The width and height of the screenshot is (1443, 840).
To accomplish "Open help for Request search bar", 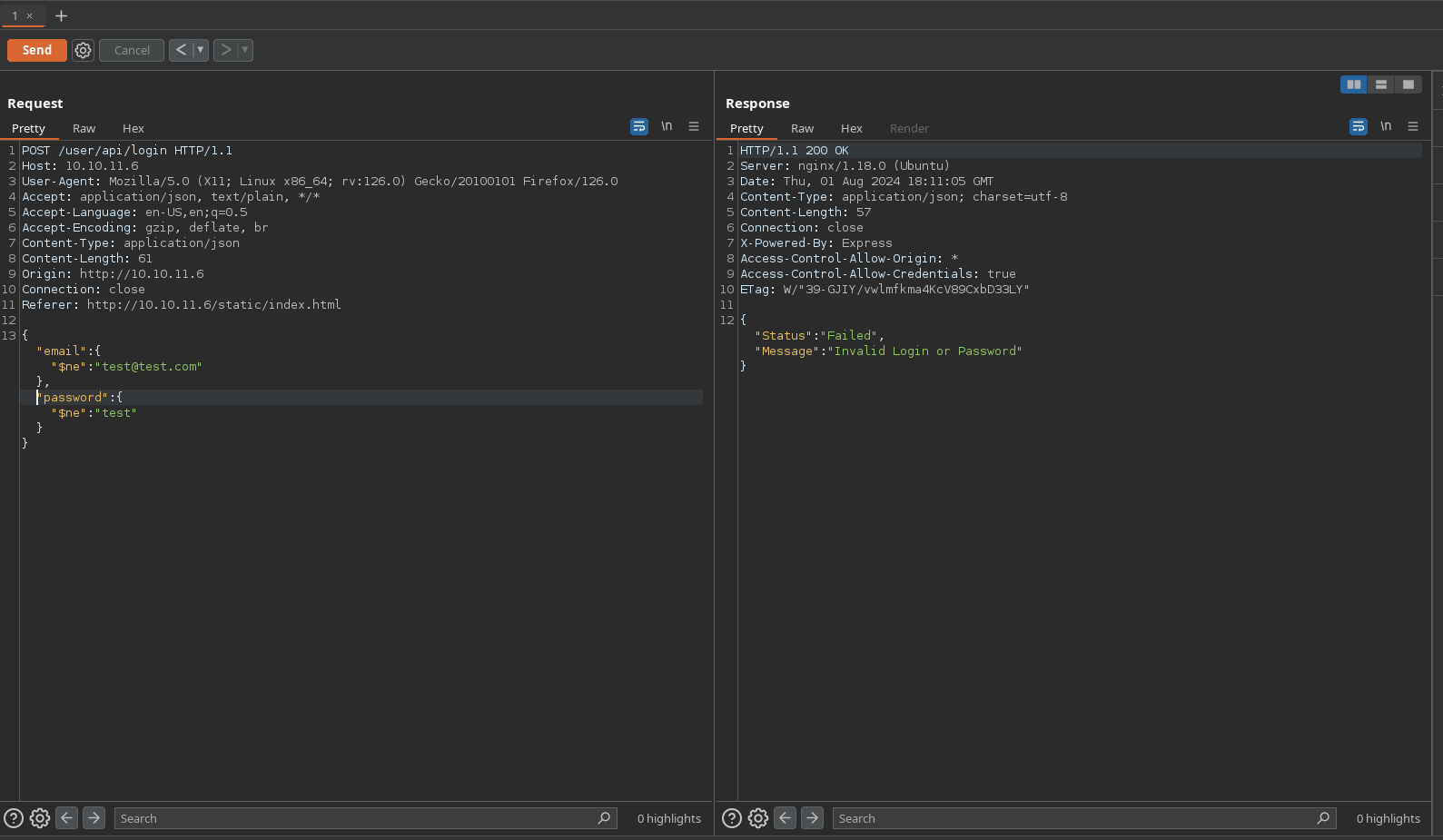I will (x=14, y=818).
